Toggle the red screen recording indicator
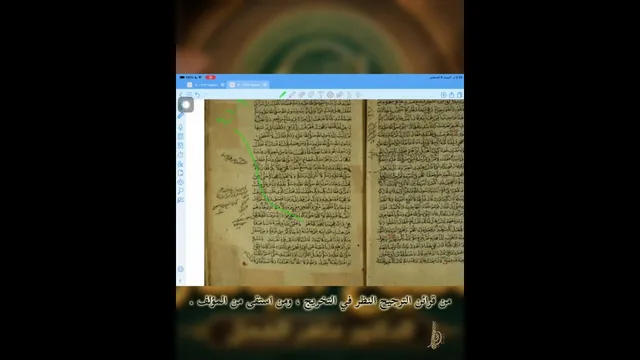640x360 pixels. coord(210,77)
